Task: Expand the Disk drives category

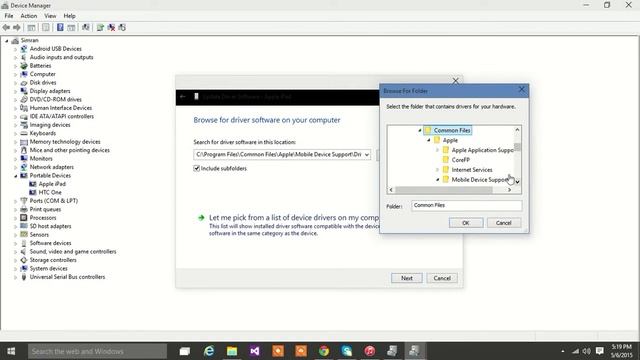Action: 16,83
